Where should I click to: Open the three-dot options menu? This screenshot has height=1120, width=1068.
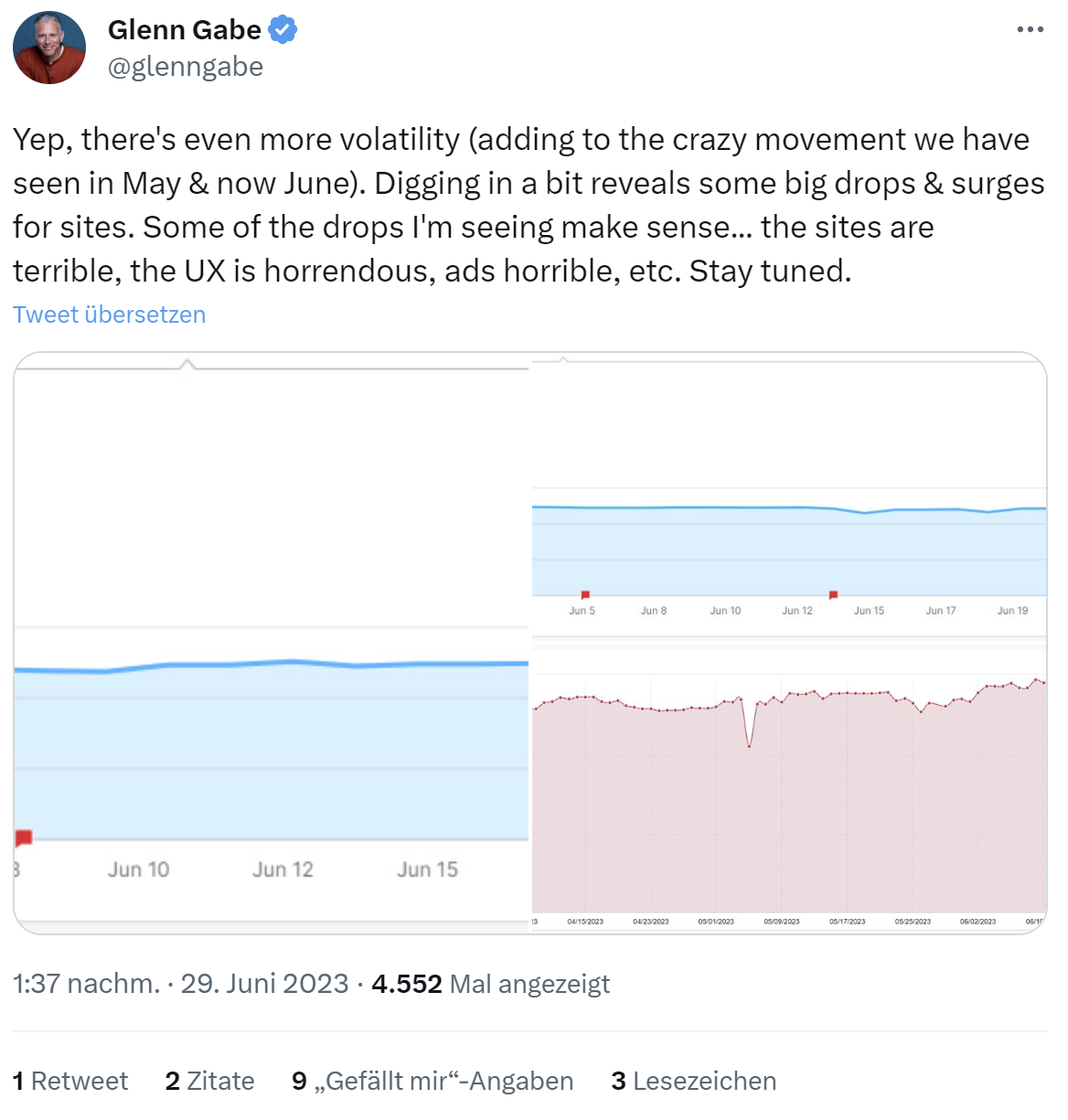tap(1030, 28)
